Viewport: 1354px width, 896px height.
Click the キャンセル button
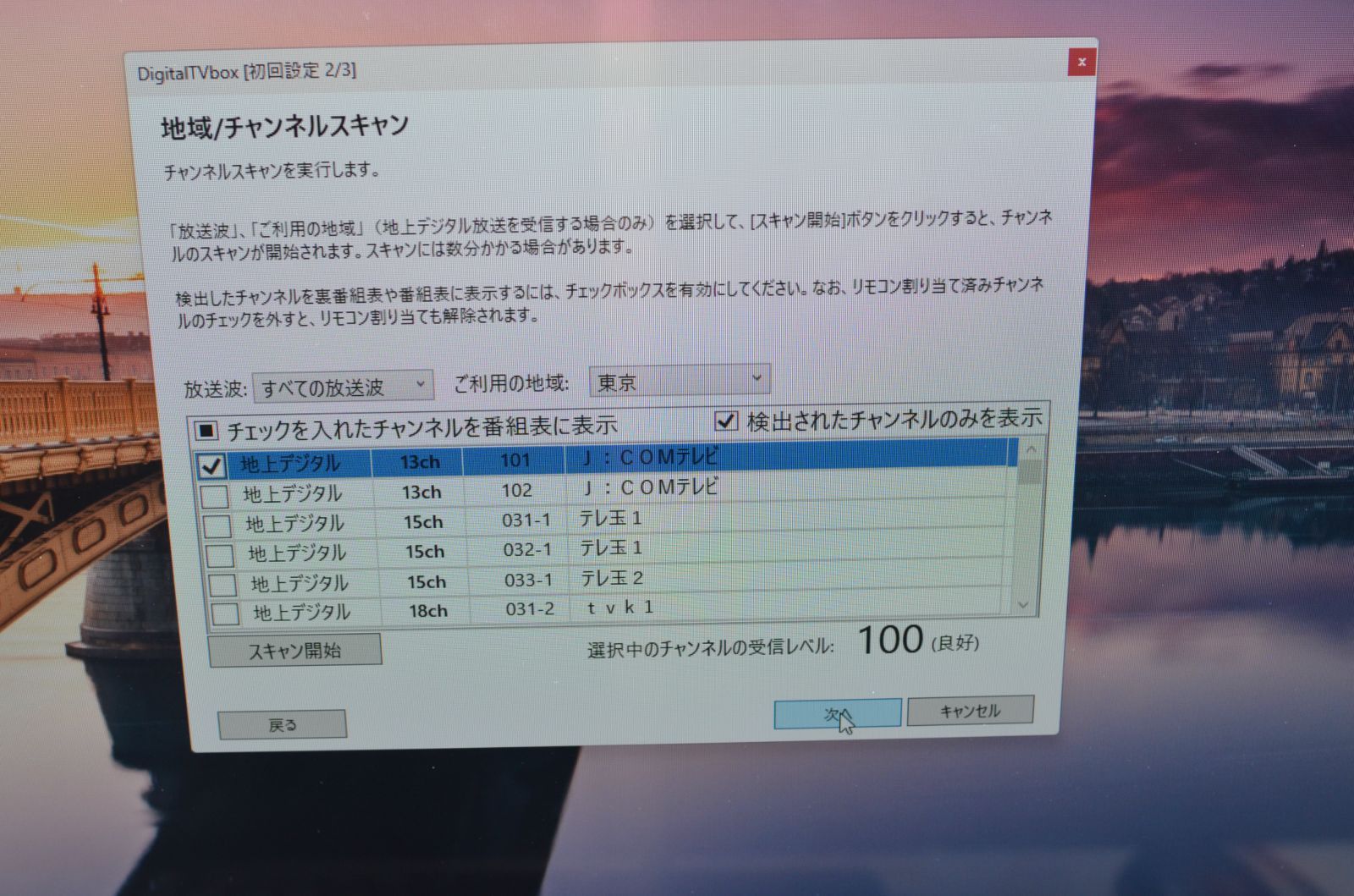970,711
